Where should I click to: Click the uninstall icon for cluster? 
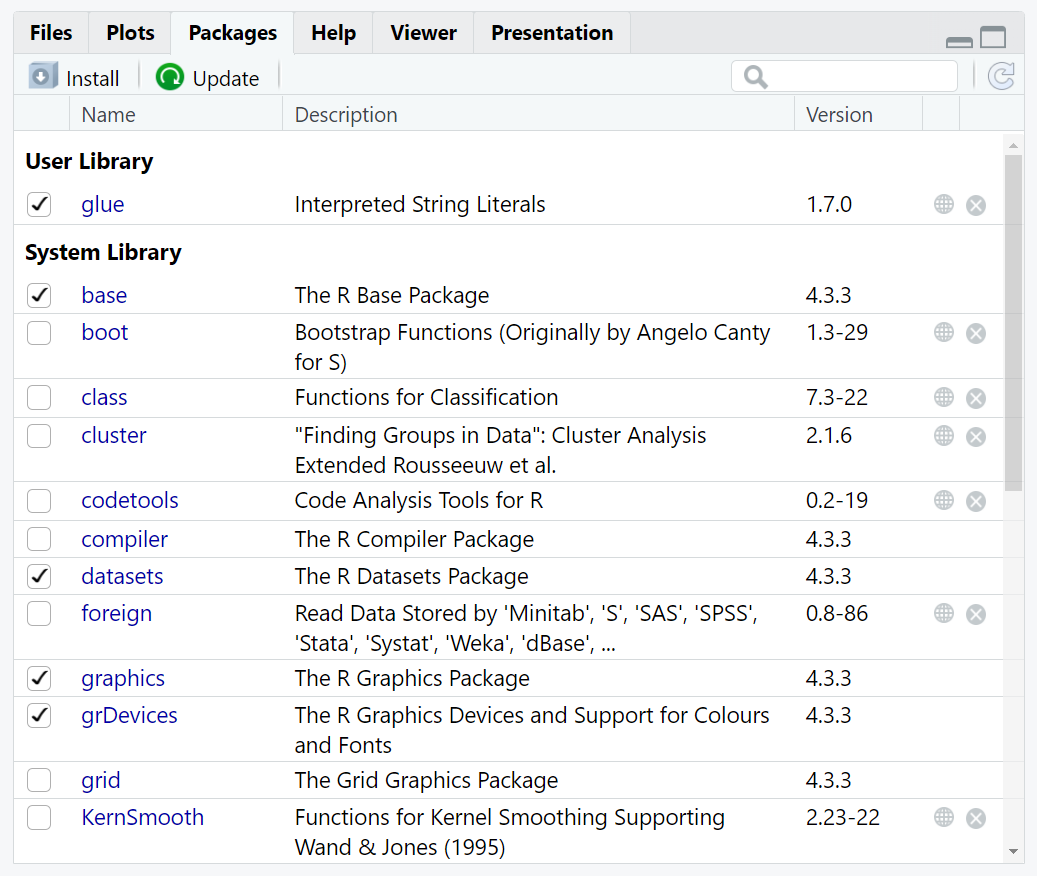[977, 436]
